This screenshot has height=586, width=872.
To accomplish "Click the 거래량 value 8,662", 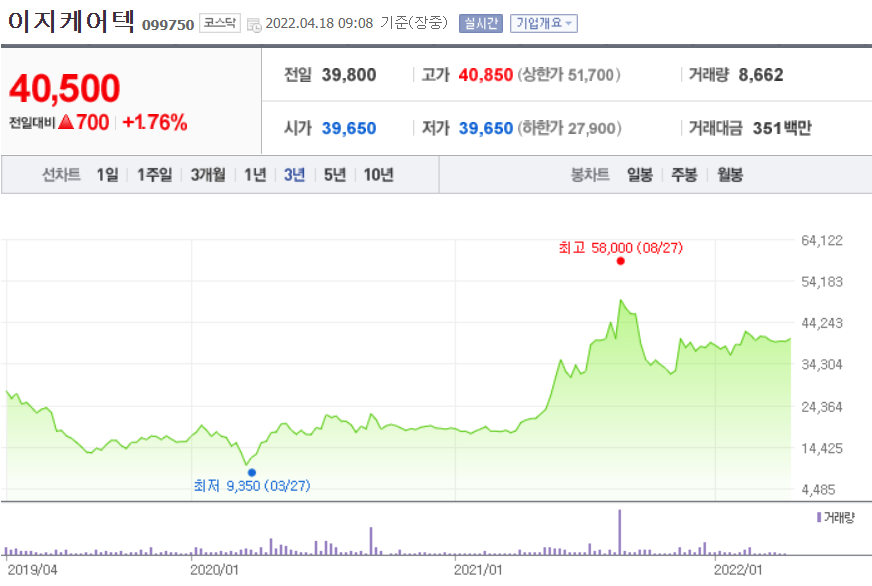I will click(x=760, y=75).
